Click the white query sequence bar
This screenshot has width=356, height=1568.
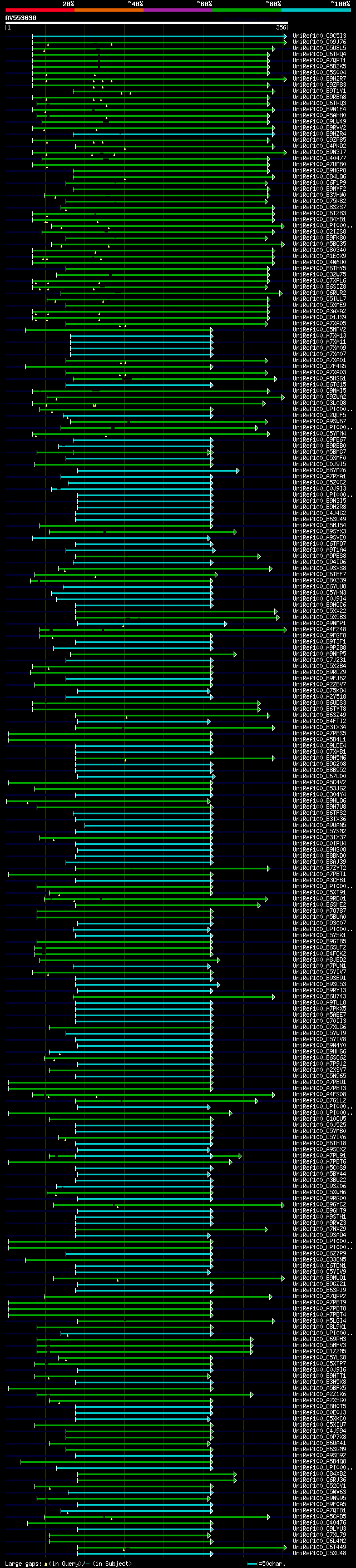tap(147, 22)
